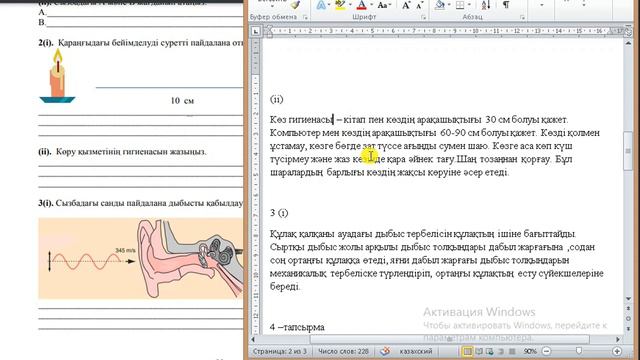Shrink font size with the small A icon

click(419, 5)
